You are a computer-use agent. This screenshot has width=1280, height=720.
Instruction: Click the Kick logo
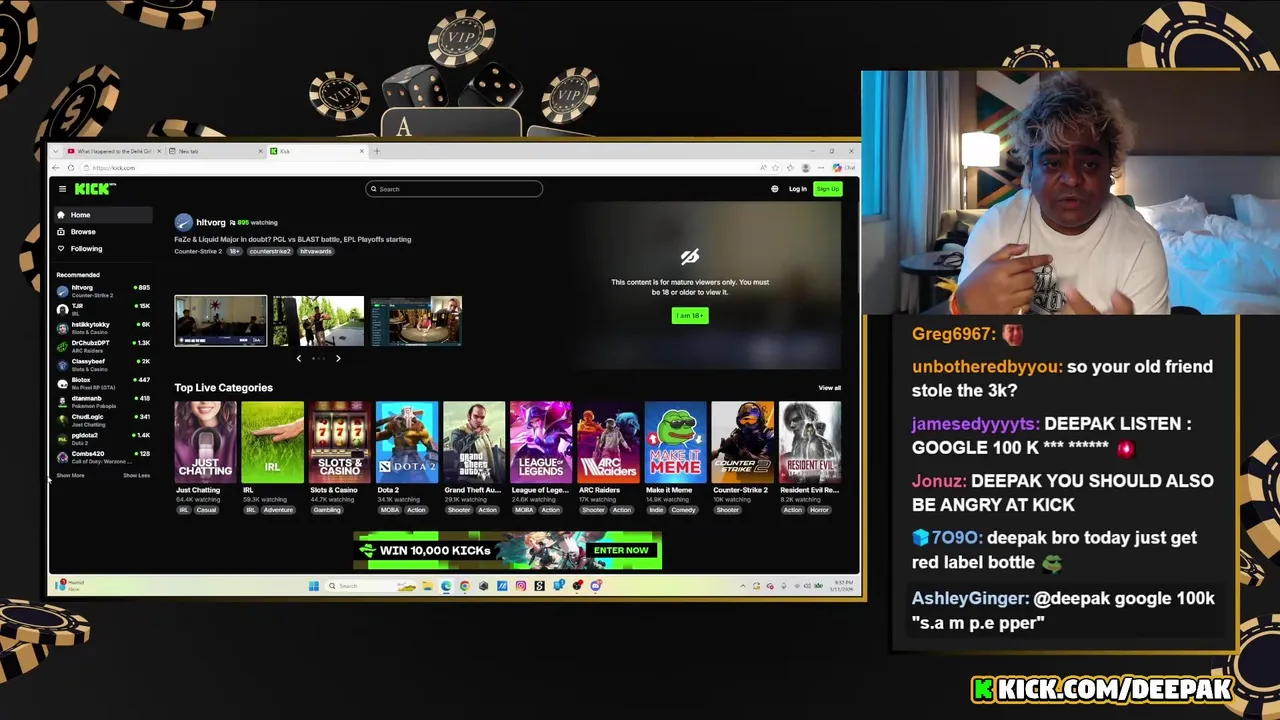(95, 189)
